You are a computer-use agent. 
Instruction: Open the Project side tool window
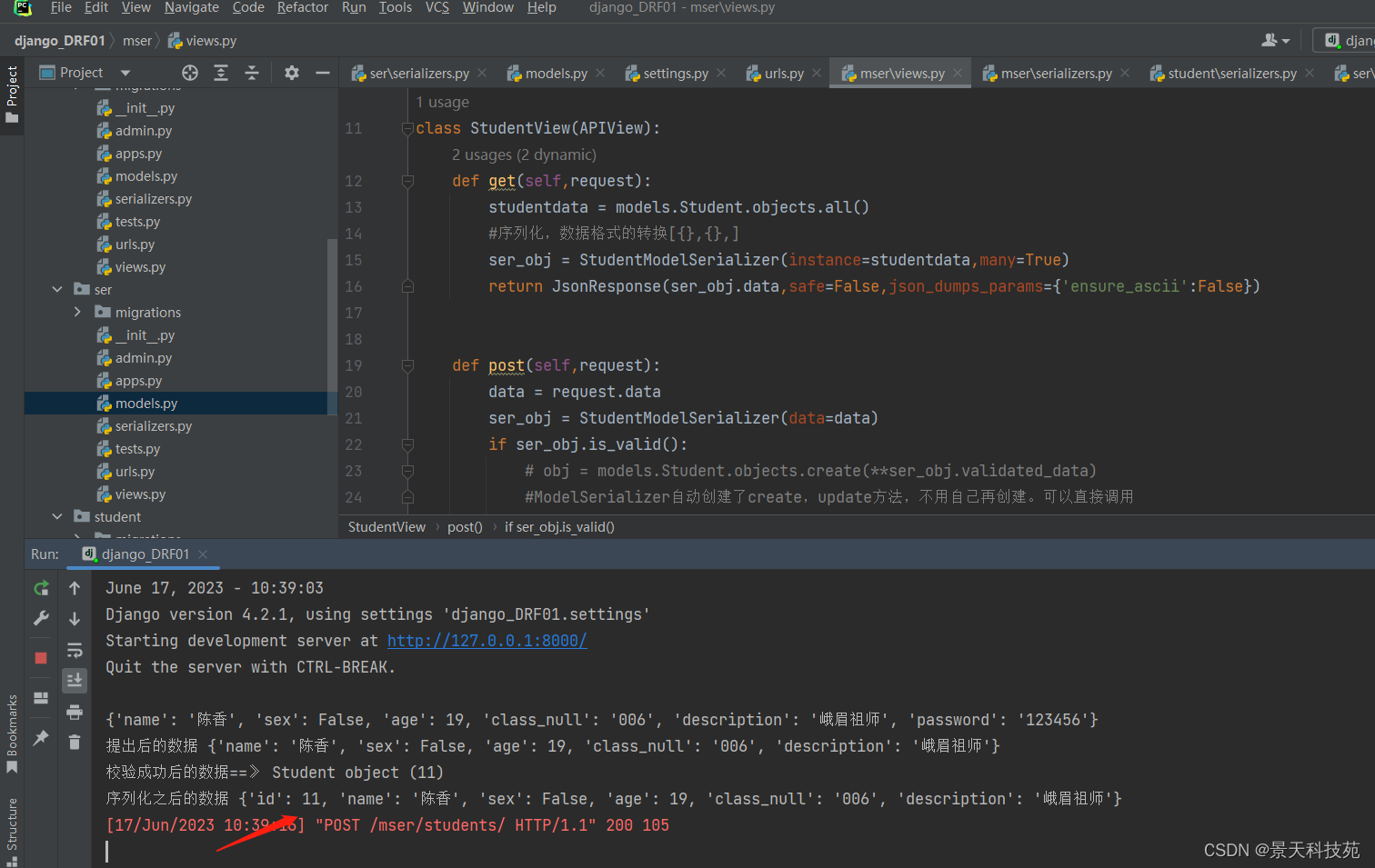point(12,95)
